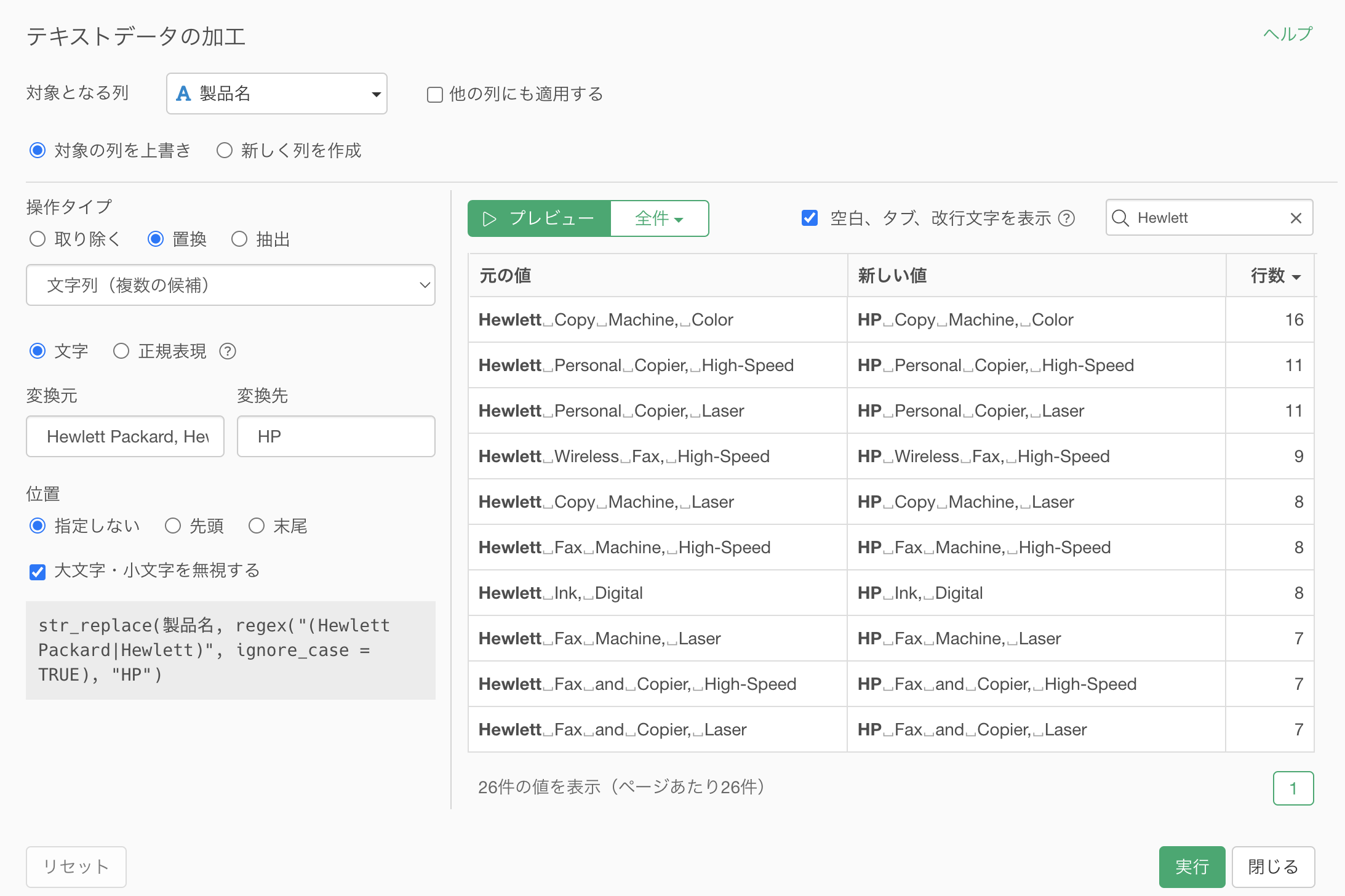Select 正規表現 matching mode
This screenshot has height=896, width=1345.
[121, 351]
